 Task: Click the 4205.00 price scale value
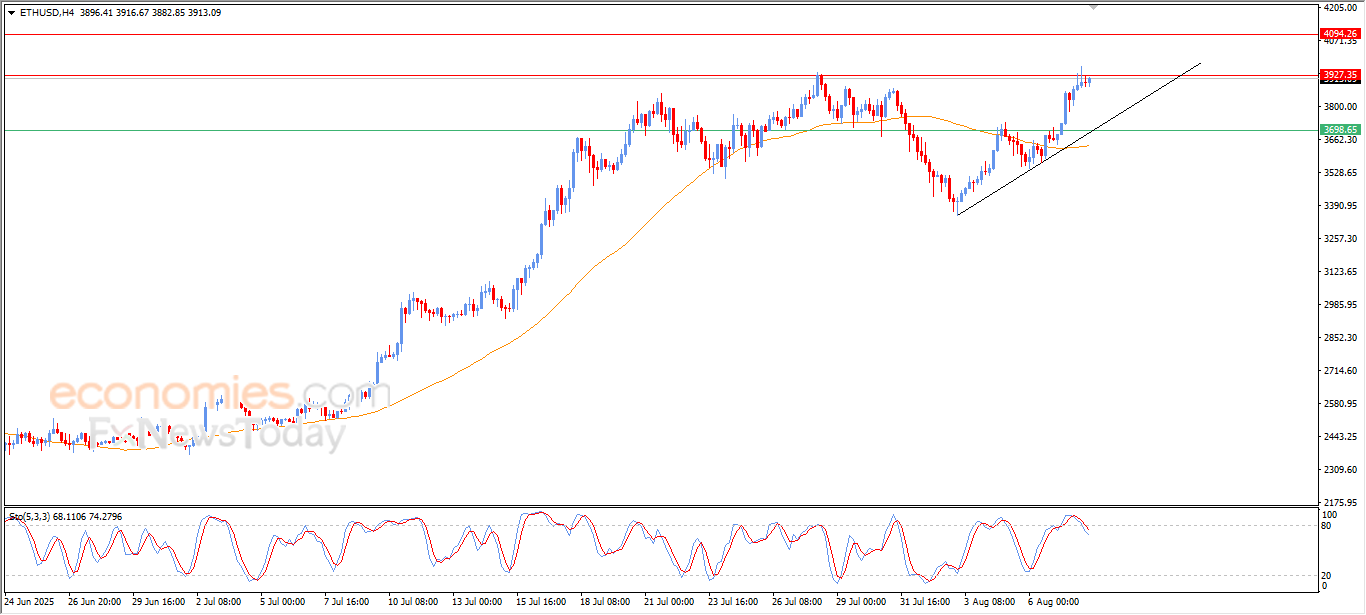pos(1339,8)
